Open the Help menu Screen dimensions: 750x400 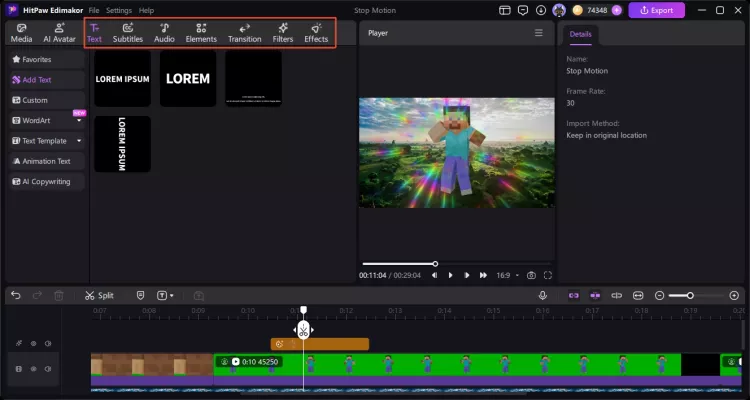146,10
